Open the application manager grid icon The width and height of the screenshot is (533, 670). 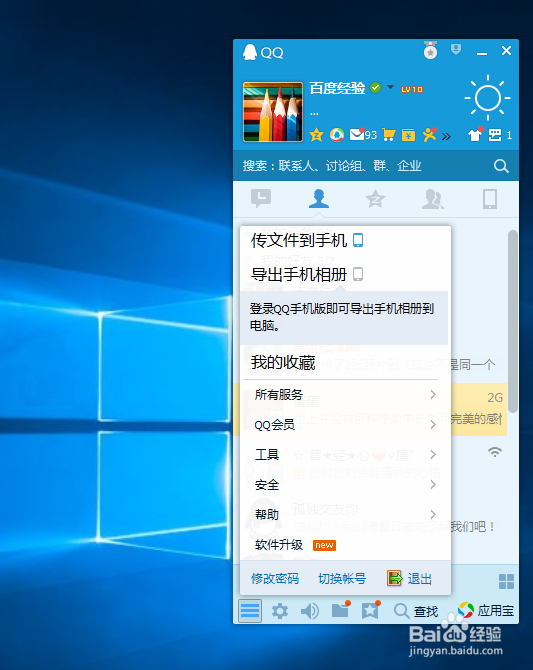506,581
